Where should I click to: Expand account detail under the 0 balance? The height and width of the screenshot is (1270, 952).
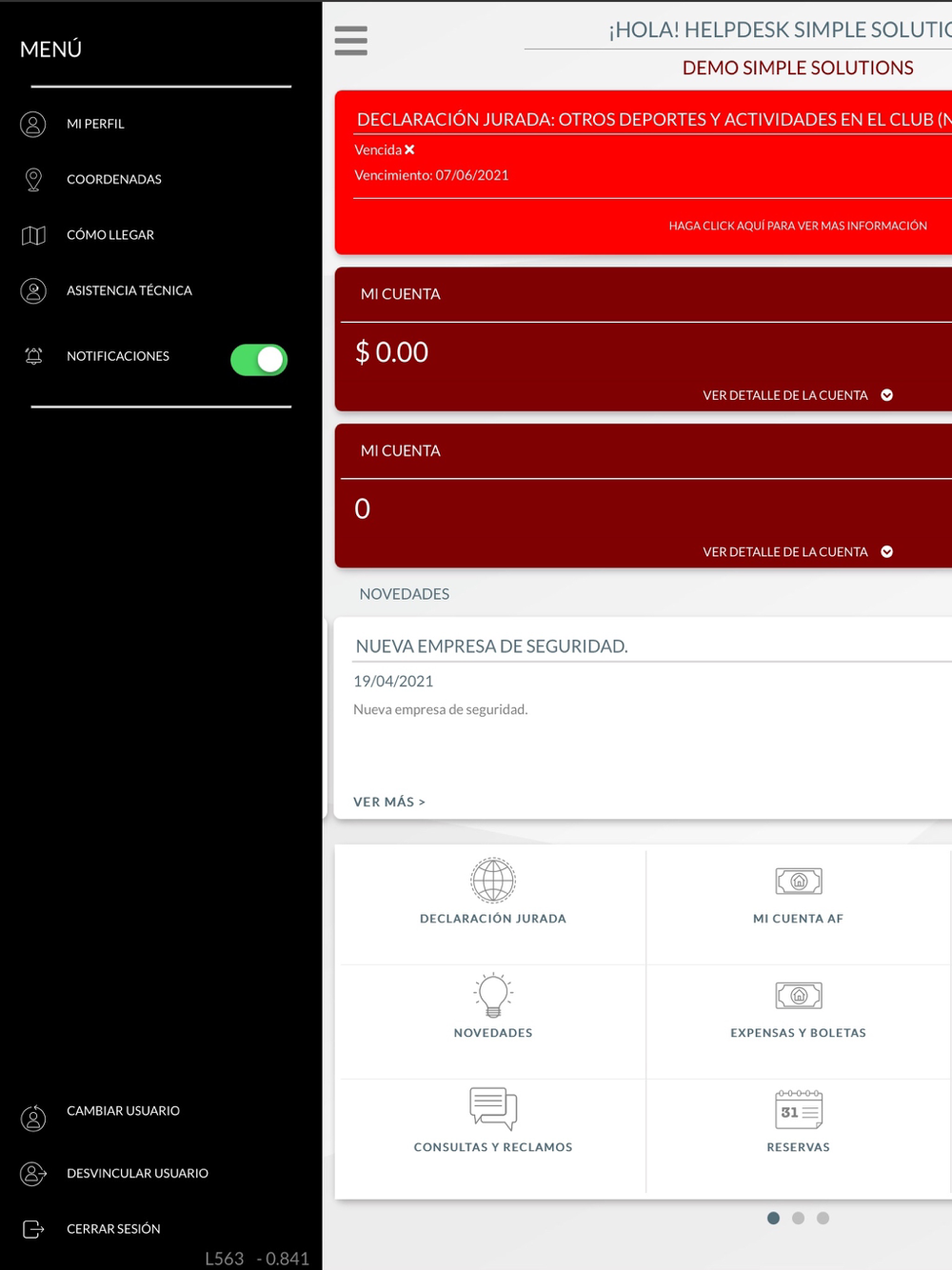[x=887, y=551]
